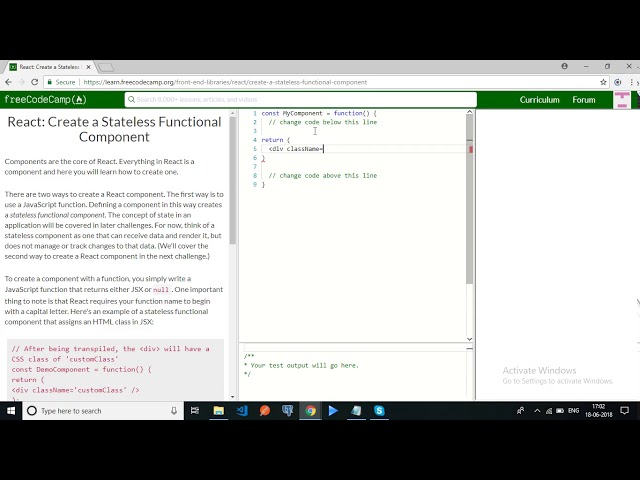Viewport: 640px width, 480px height.
Task: Click the instructions panel scroll-down arrow
Action: point(233,397)
